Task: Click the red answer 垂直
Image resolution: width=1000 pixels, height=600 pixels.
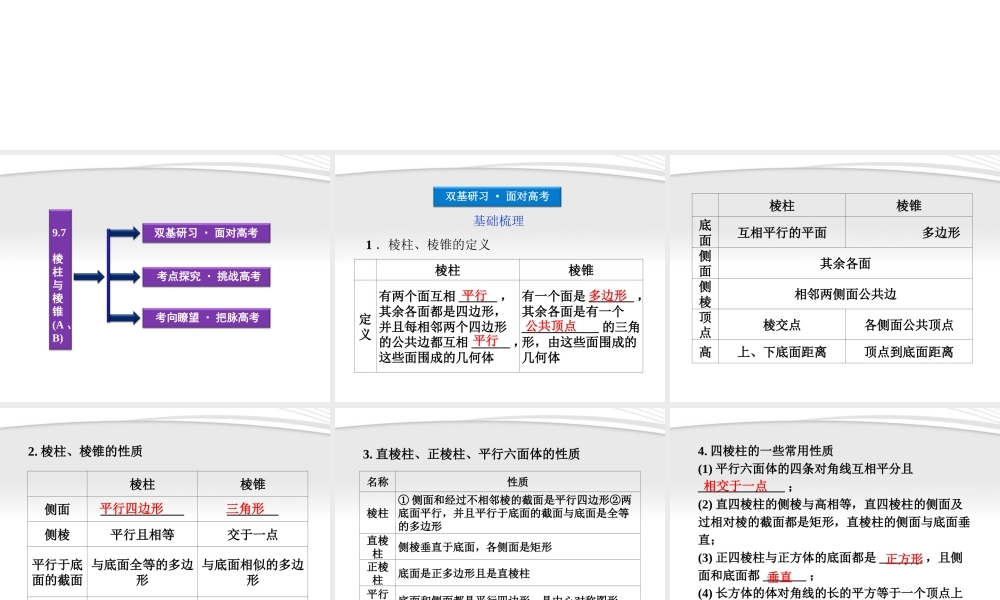Action: point(779,576)
